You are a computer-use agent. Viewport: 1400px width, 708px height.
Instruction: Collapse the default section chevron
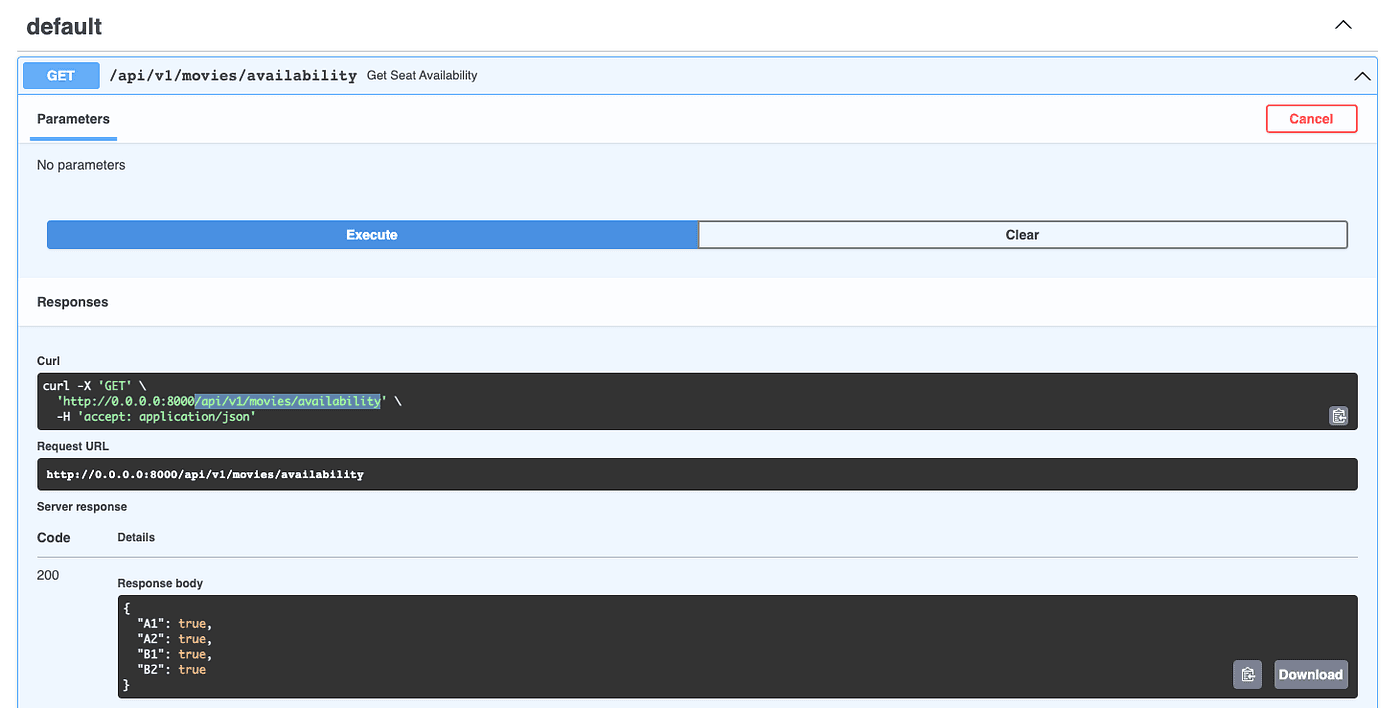(1343, 26)
